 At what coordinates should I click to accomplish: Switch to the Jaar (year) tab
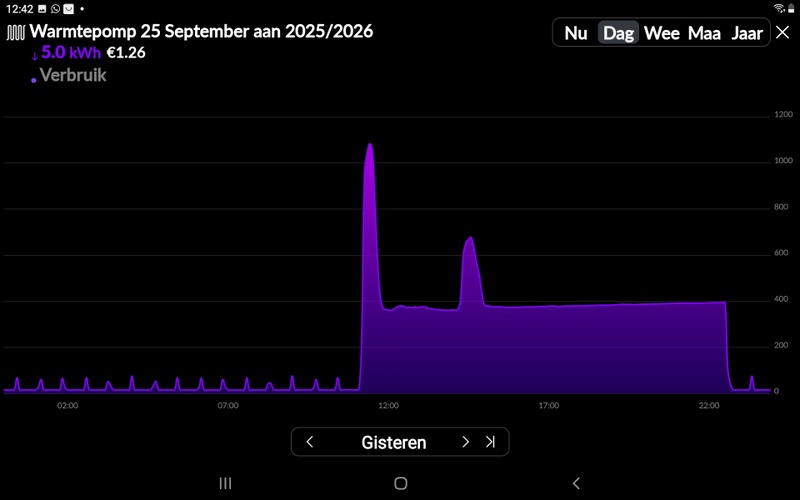coord(747,33)
